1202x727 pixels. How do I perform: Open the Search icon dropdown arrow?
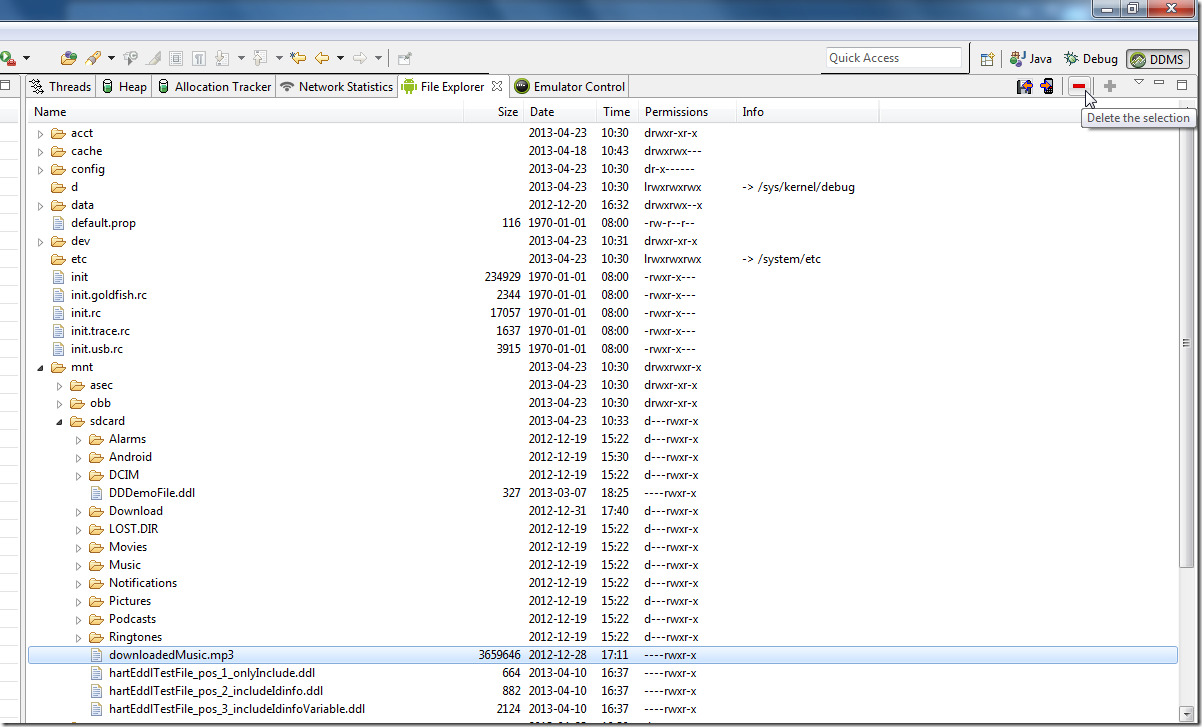(111, 58)
